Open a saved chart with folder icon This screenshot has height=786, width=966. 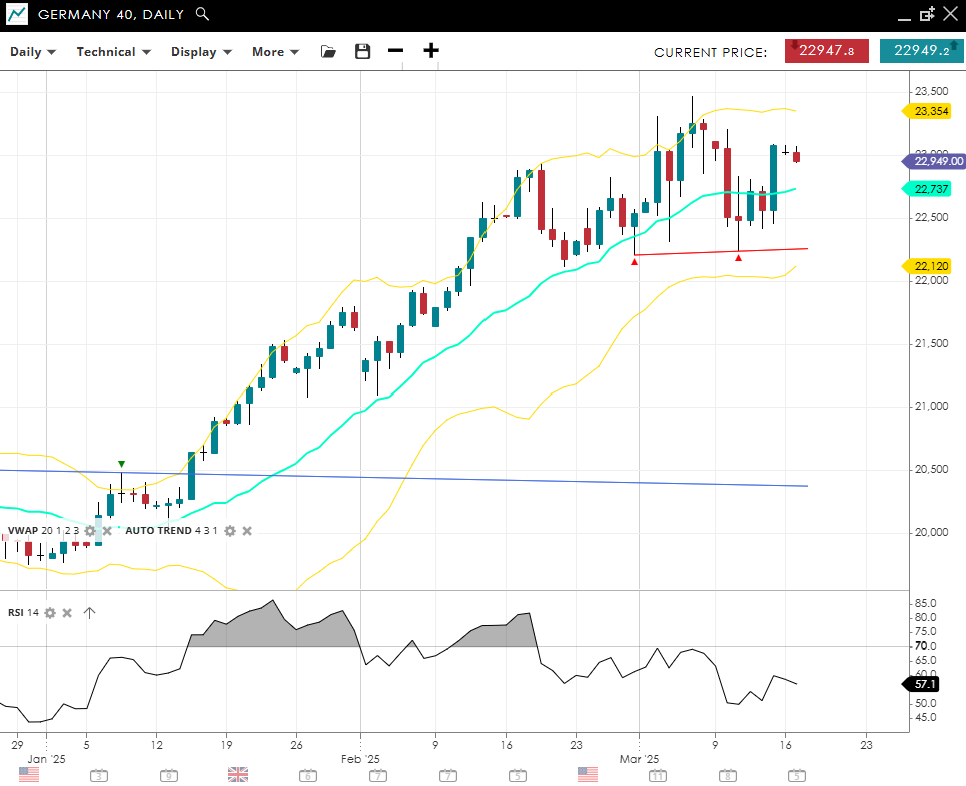click(328, 51)
